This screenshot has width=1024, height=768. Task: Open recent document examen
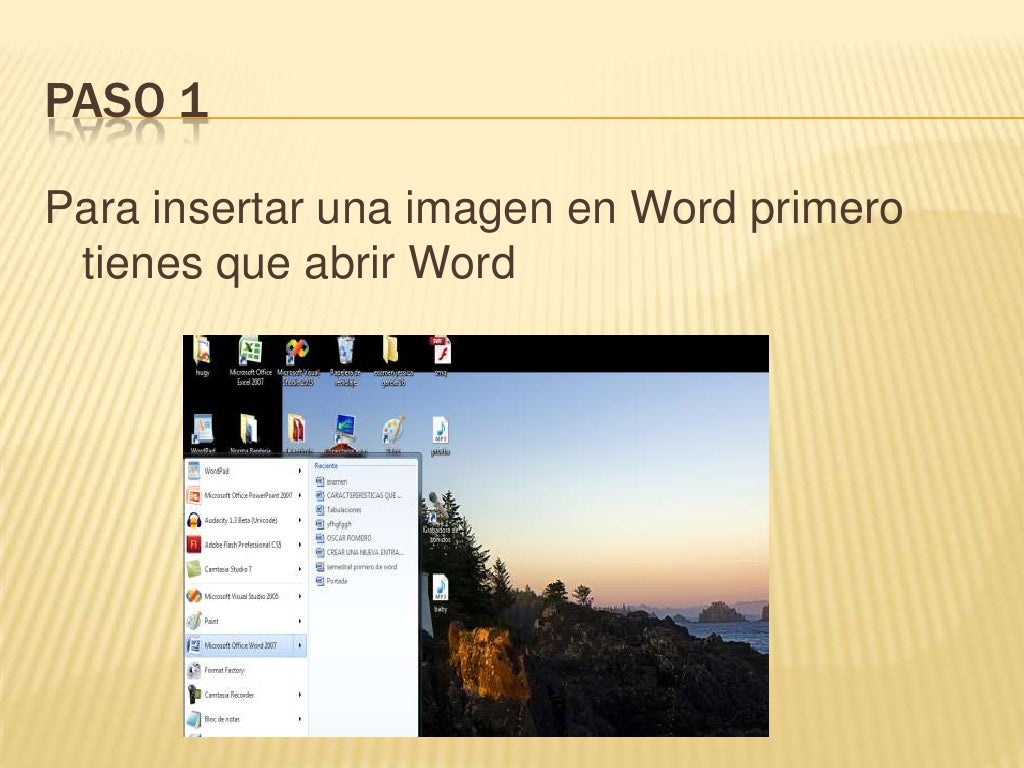point(331,482)
